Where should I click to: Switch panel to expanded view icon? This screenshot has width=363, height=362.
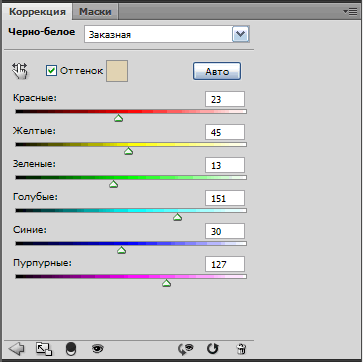point(44,349)
